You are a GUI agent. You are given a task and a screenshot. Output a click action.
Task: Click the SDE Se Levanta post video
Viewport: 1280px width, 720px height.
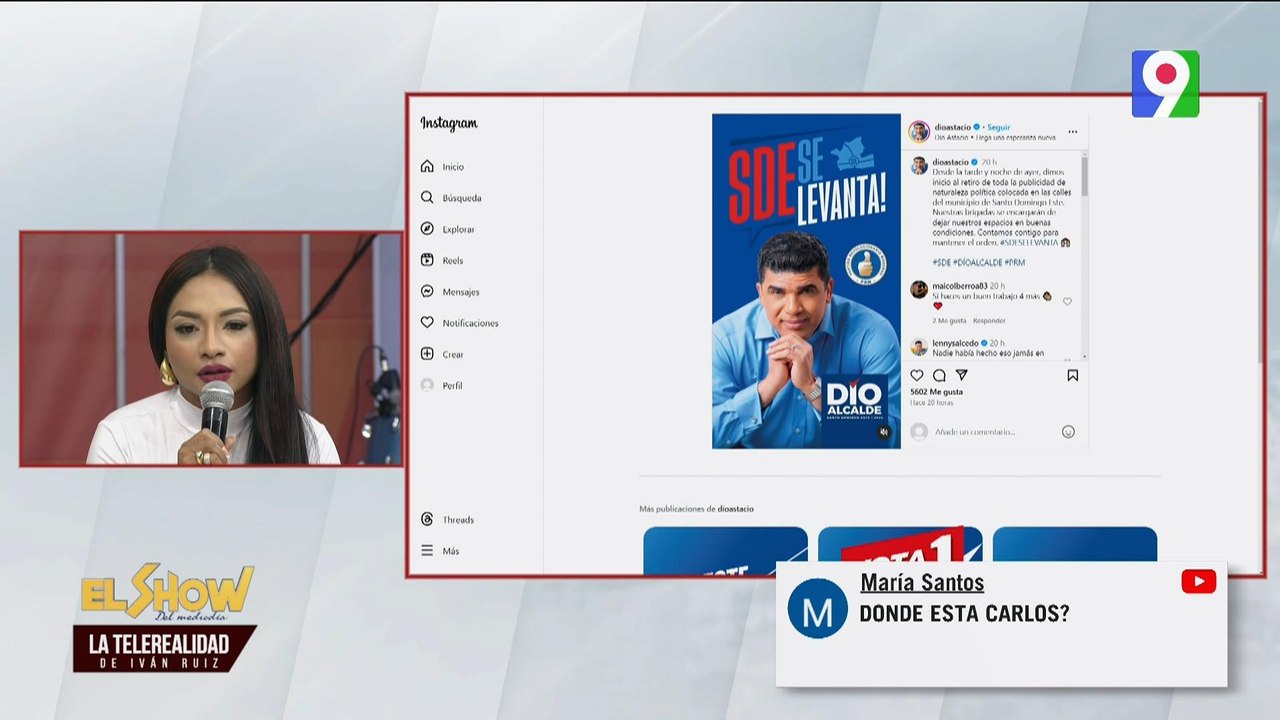point(806,281)
